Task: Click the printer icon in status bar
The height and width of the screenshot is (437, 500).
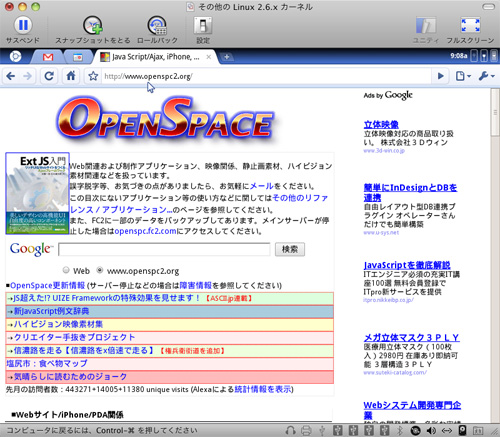Action: tap(306, 430)
